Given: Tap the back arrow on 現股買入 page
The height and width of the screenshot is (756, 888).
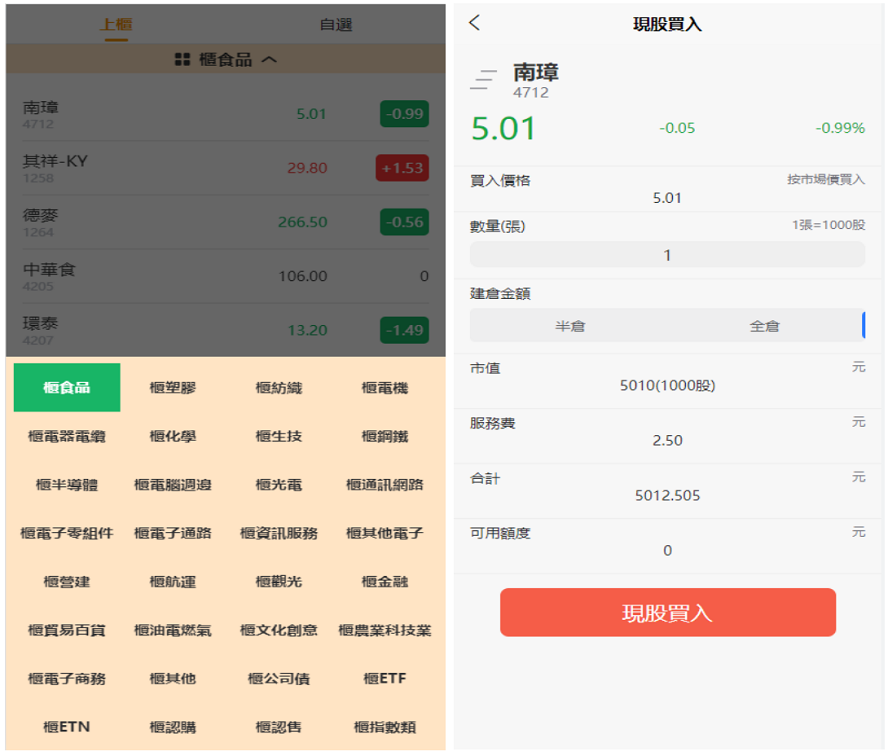Looking at the screenshot, I should coord(474,23).
